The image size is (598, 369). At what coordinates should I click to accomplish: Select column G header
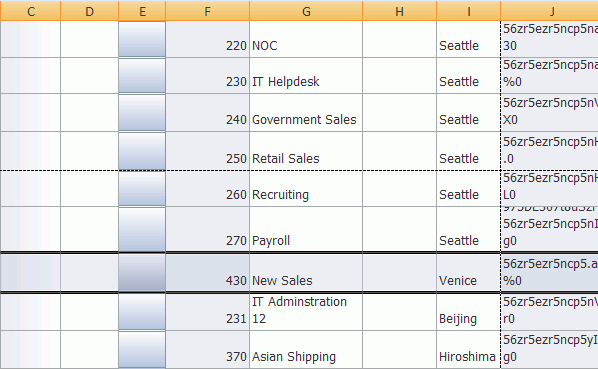[x=306, y=11]
